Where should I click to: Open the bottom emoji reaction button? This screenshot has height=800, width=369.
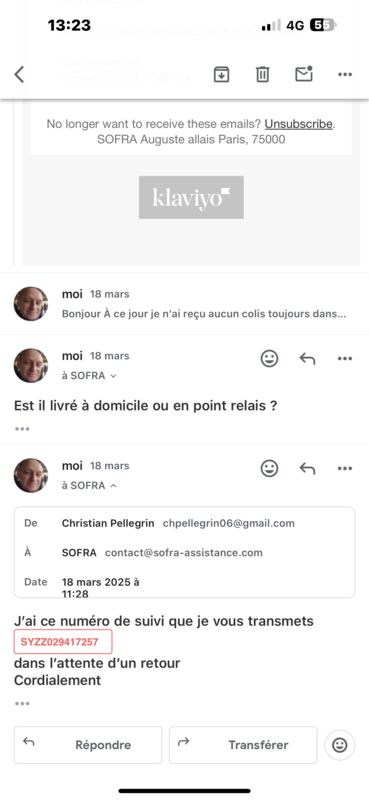pyautogui.click(x=339, y=745)
